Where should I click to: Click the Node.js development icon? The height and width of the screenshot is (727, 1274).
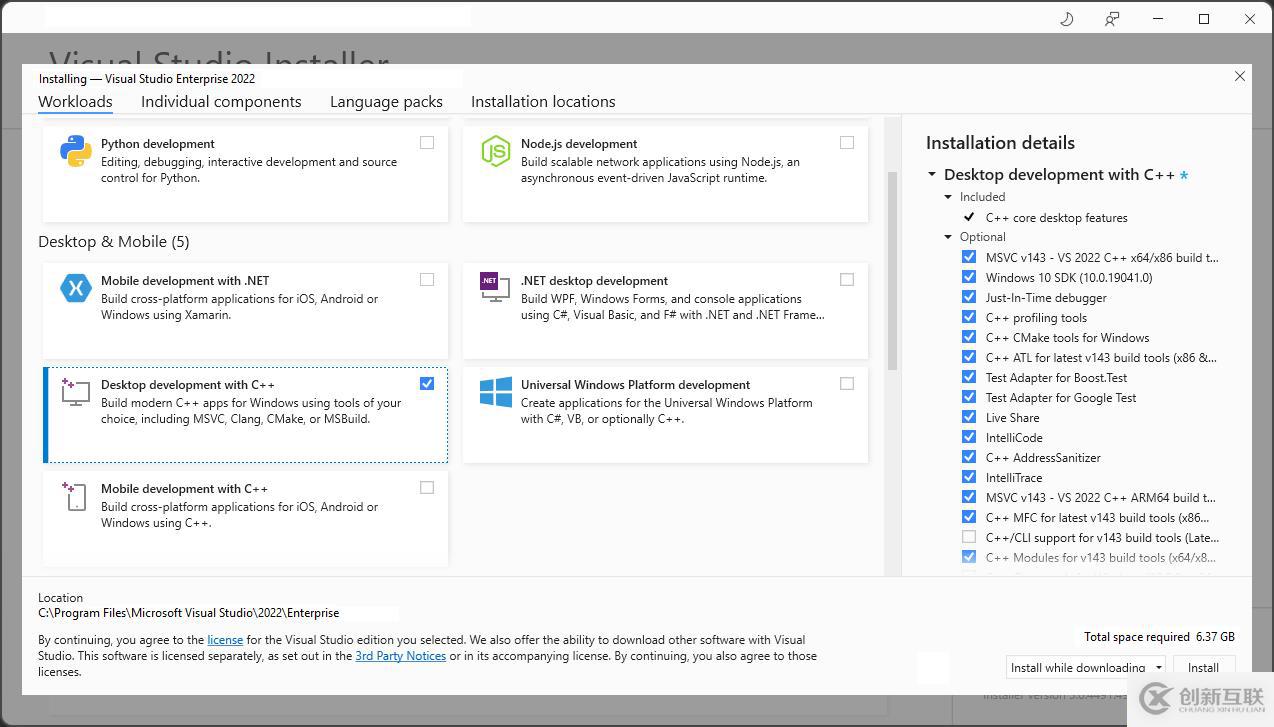pos(495,151)
